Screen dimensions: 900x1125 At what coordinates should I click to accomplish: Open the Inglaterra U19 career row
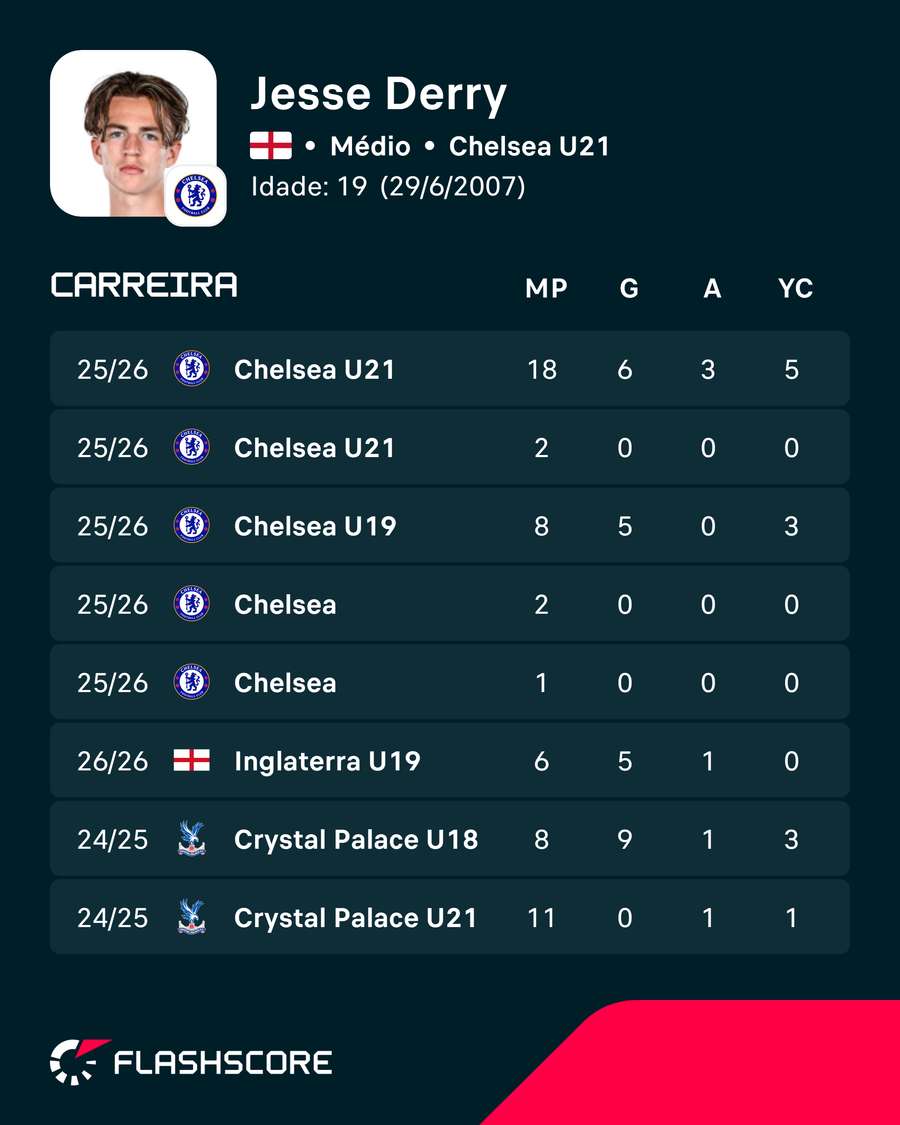point(450,761)
